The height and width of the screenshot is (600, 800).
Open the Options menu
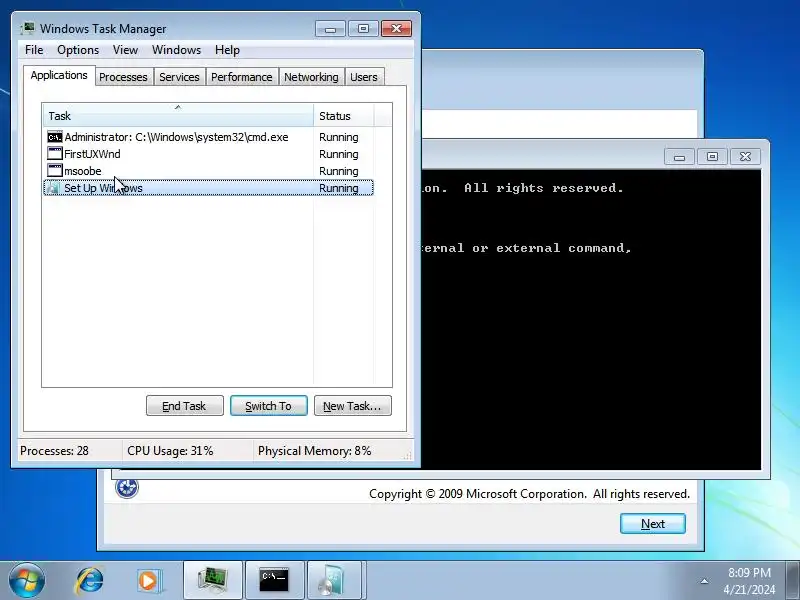coord(78,50)
